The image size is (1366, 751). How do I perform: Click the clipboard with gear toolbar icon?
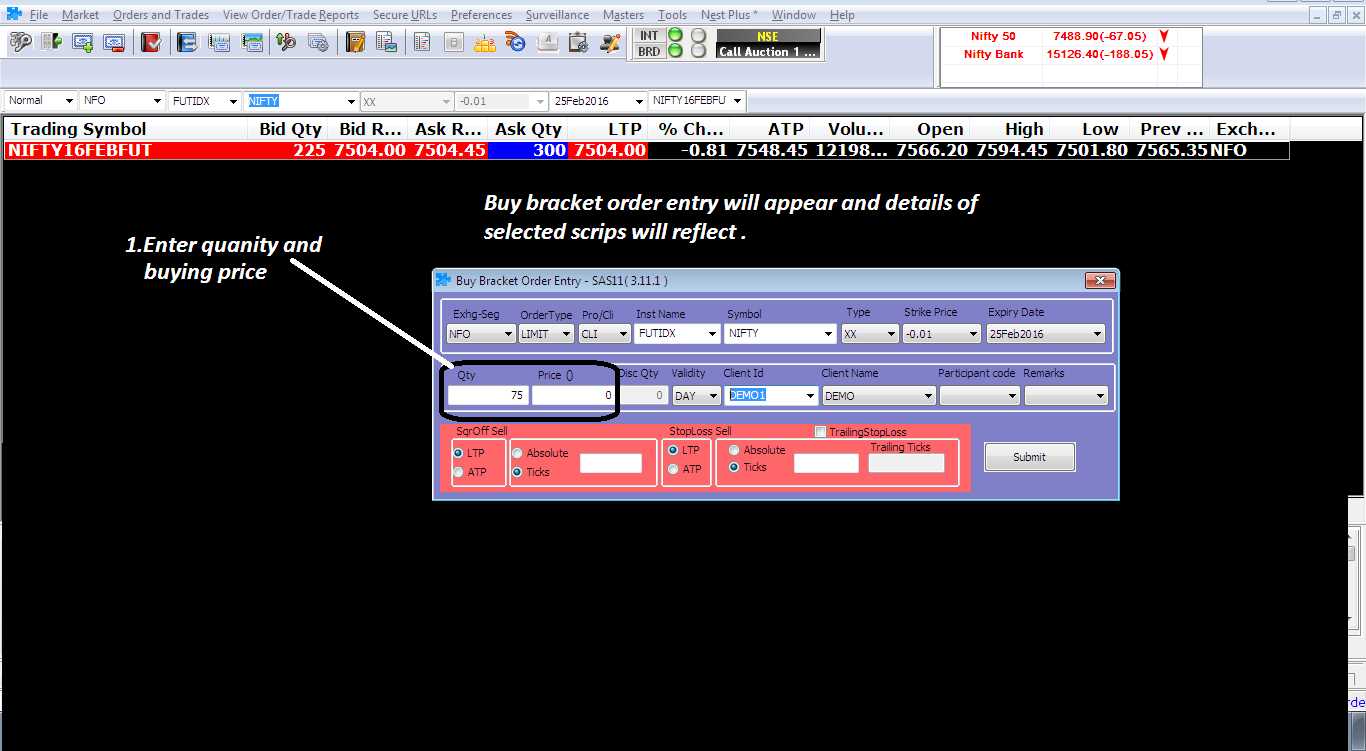tap(578, 42)
